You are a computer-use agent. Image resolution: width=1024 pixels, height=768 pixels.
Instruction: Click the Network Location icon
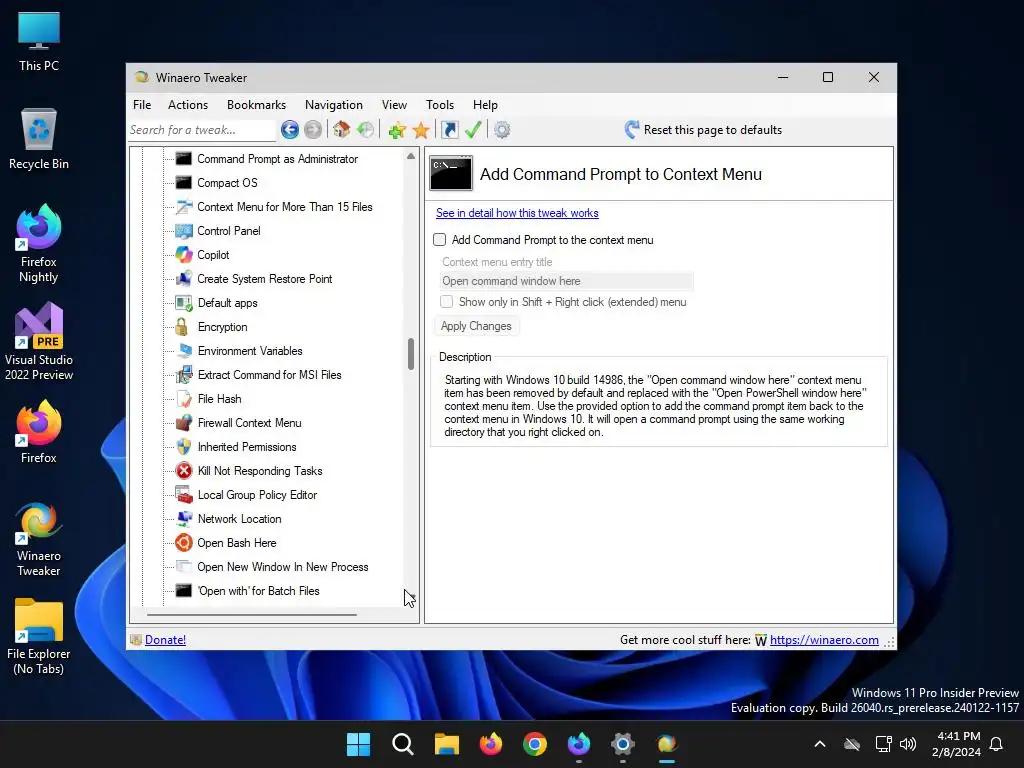pyautogui.click(x=184, y=519)
